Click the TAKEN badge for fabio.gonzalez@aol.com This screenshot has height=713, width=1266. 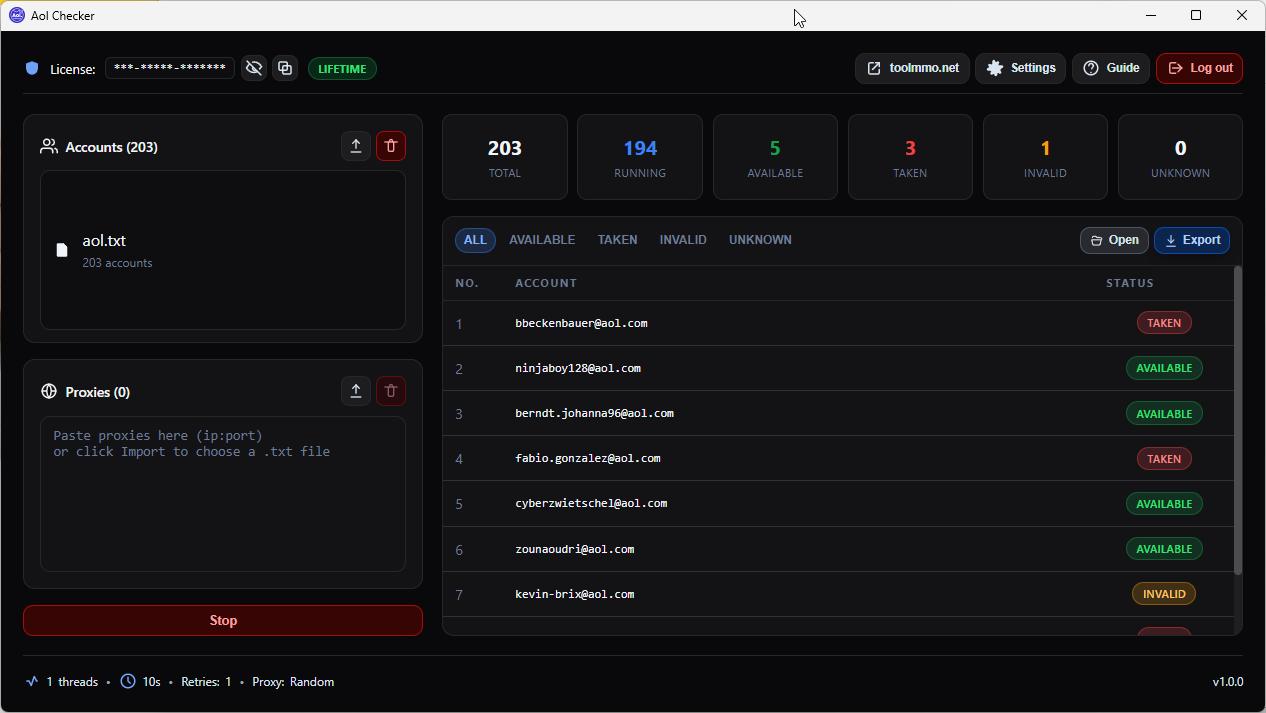(1164, 459)
